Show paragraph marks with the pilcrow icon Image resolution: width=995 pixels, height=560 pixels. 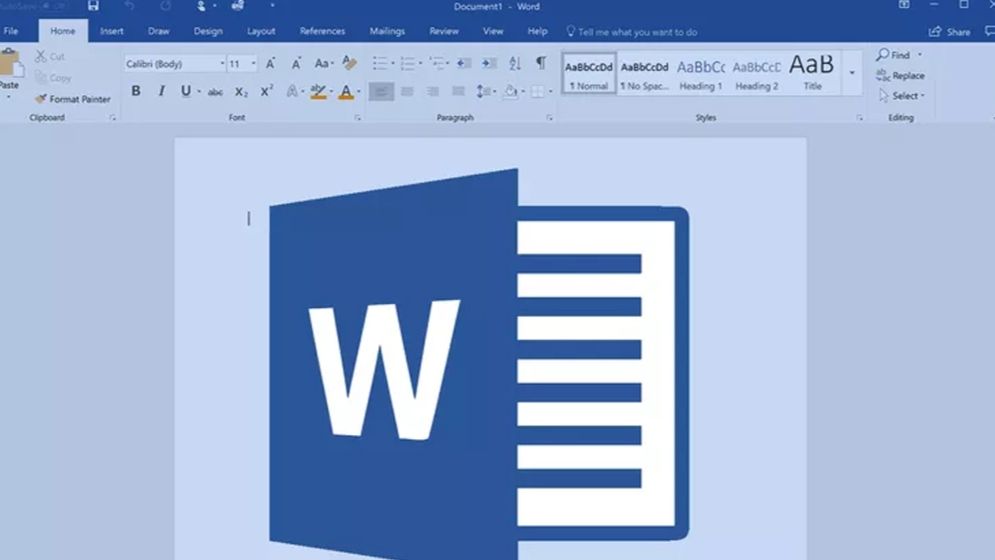pyautogui.click(x=541, y=63)
